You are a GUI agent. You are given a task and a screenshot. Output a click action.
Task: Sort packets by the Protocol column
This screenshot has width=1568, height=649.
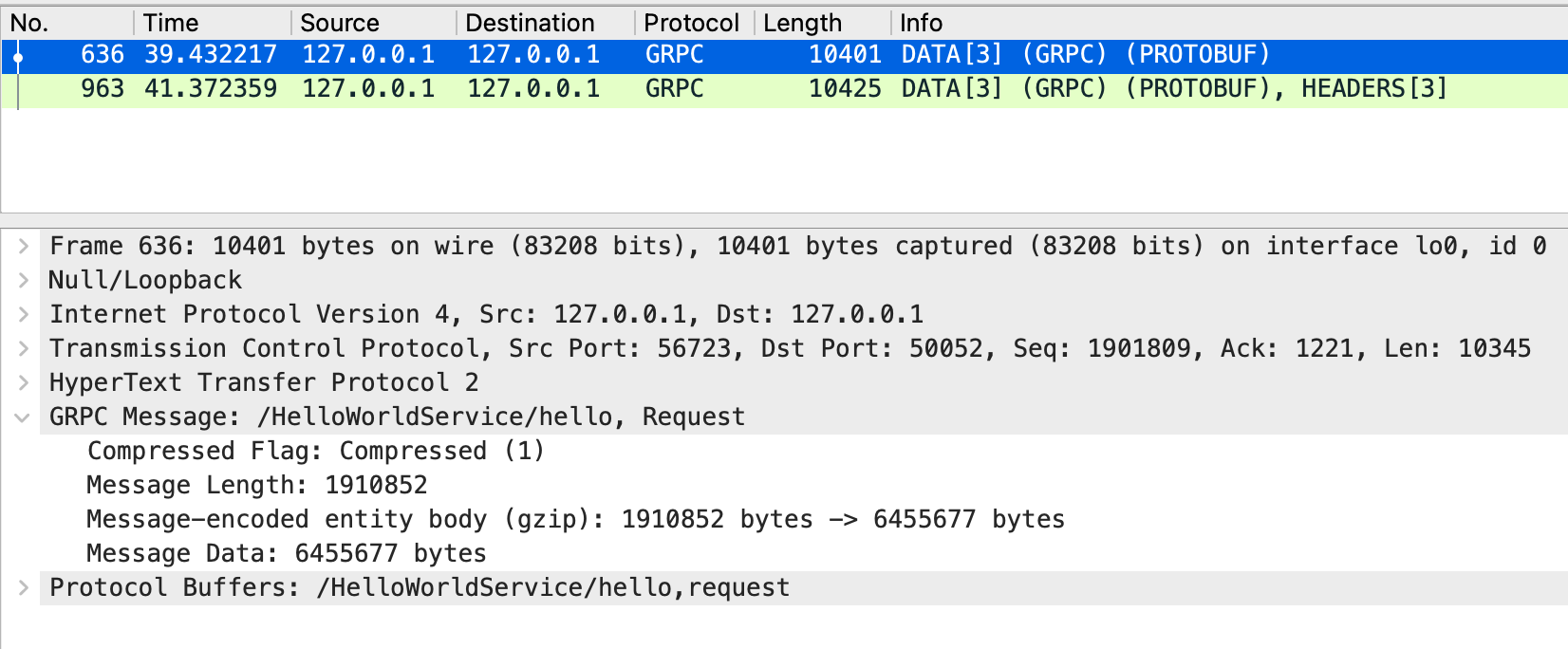point(692,22)
